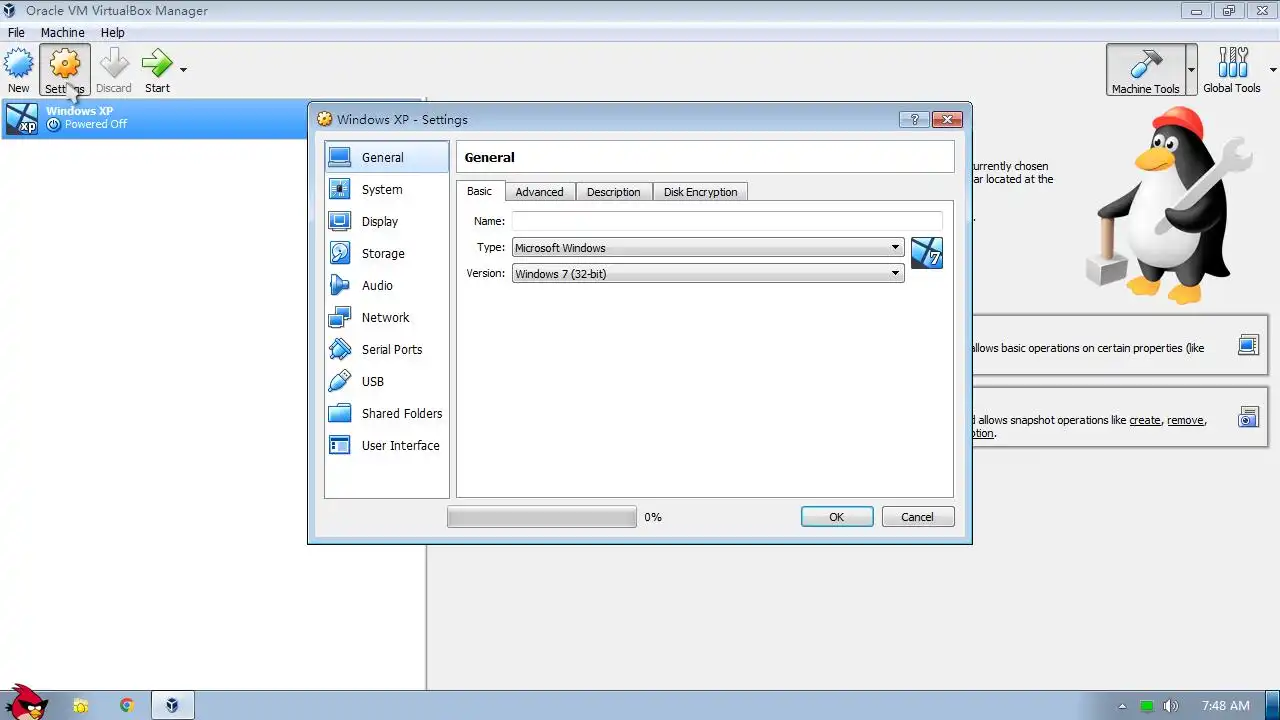
Task: Open the Help menu
Action: (x=112, y=32)
